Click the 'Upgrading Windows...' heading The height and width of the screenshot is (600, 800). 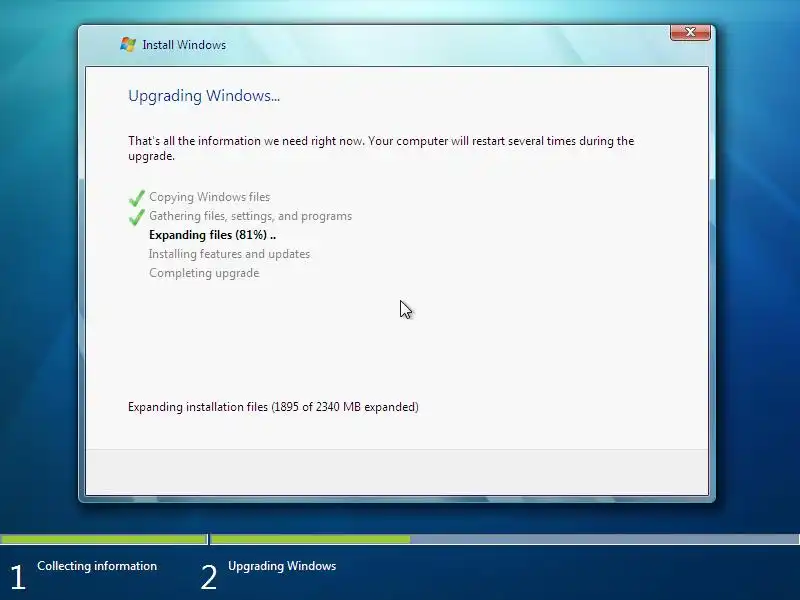pyautogui.click(x=204, y=96)
